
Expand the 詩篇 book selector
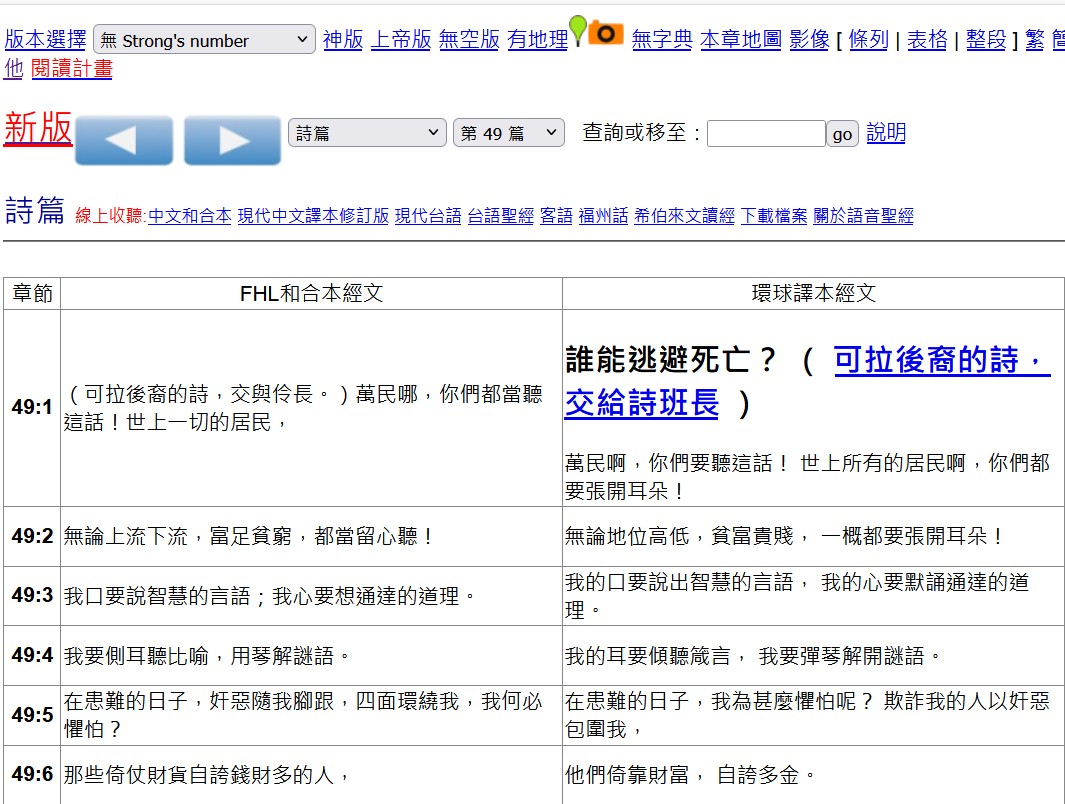click(367, 133)
